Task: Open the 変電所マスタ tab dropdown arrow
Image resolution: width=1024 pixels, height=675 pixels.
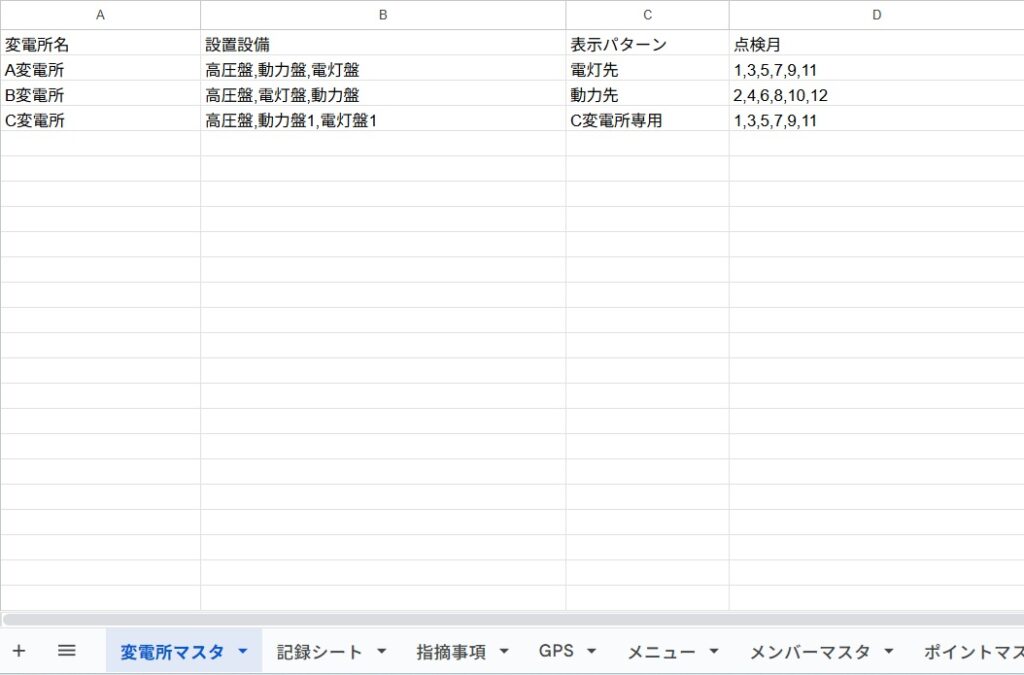Action: 242,652
